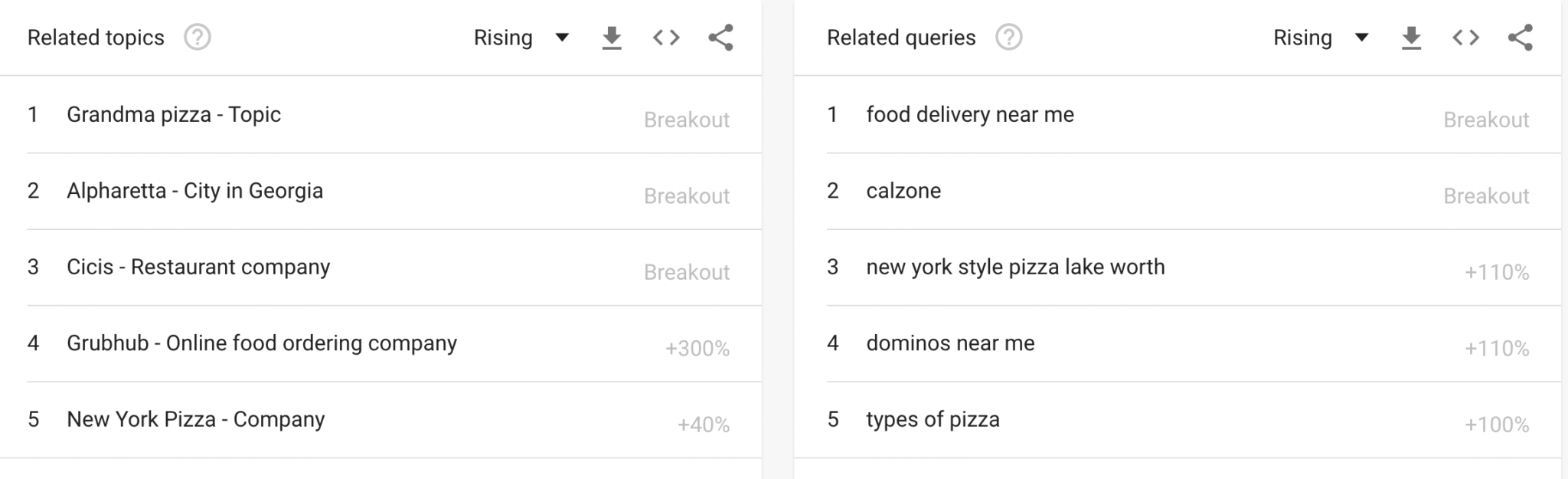Image resolution: width=1568 pixels, height=479 pixels.
Task: Download Related topics data as CSV
Action: 611,38
